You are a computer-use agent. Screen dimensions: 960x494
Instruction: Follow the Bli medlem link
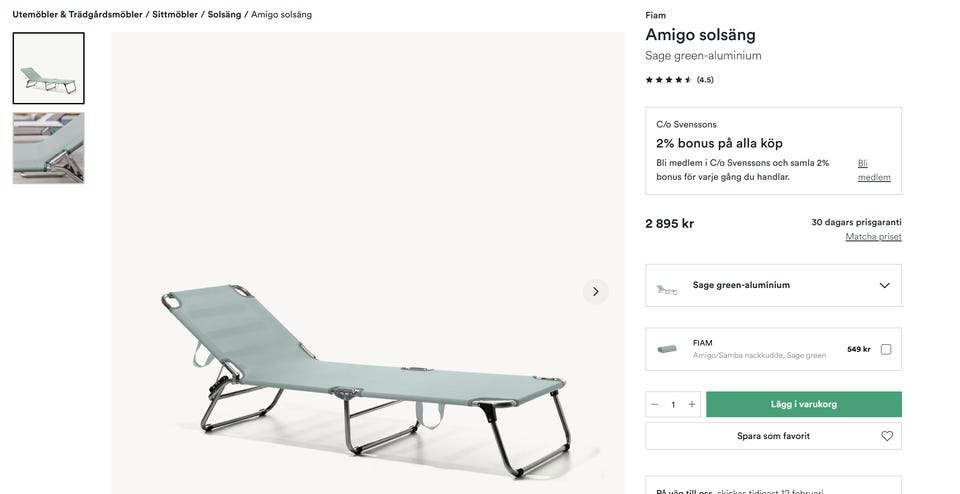click(x=873, y=170)
